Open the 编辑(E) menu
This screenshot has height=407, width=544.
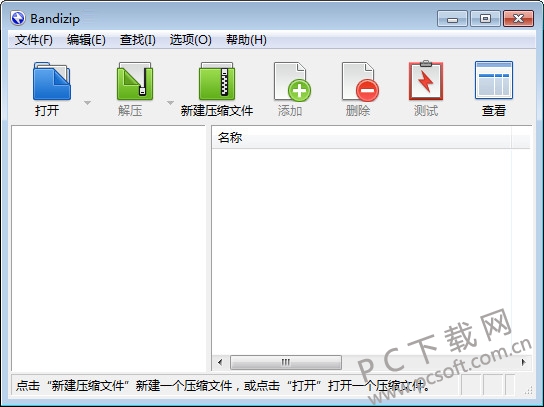coord(86,40)
